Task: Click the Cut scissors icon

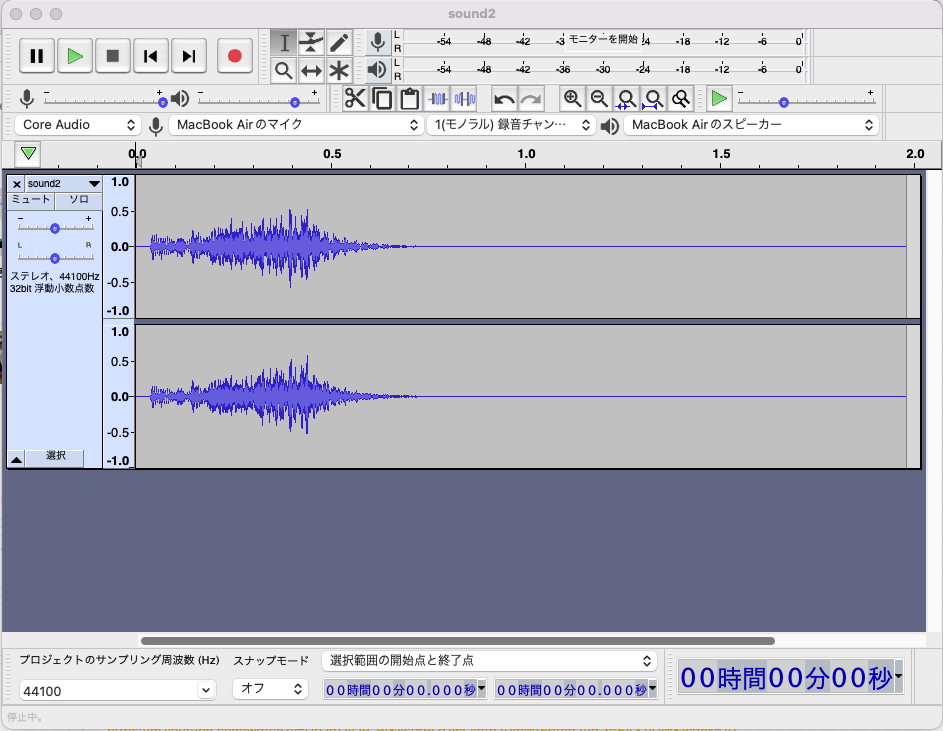Action: 354,98
